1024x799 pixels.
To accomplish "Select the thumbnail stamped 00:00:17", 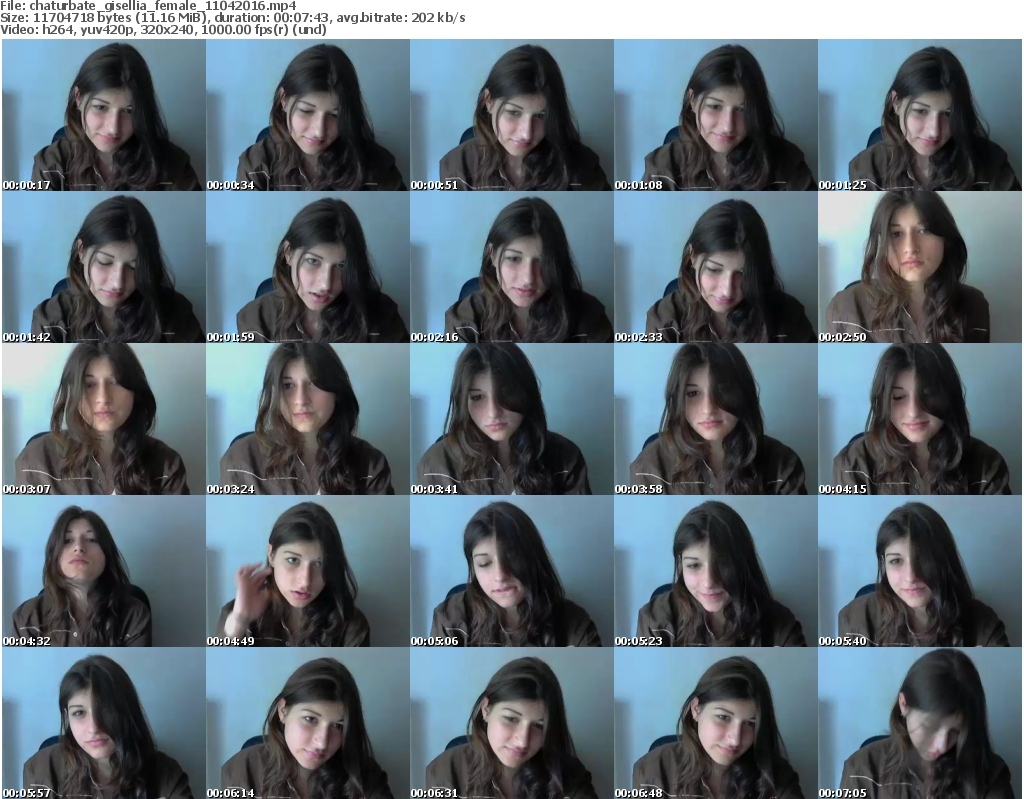I will 104,115.
